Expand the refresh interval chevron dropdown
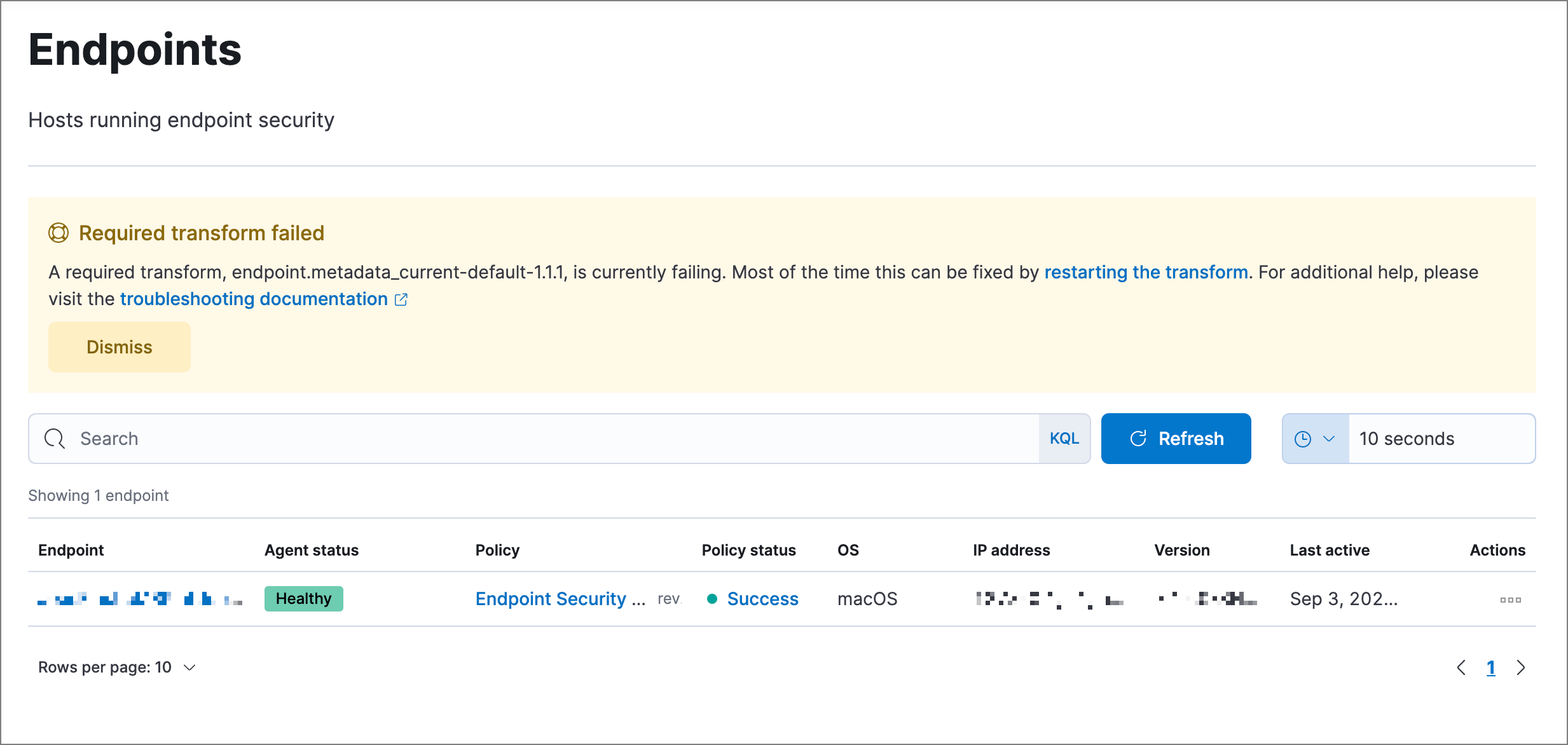This screenshot has width=1568, height=745. (1328, 438)
